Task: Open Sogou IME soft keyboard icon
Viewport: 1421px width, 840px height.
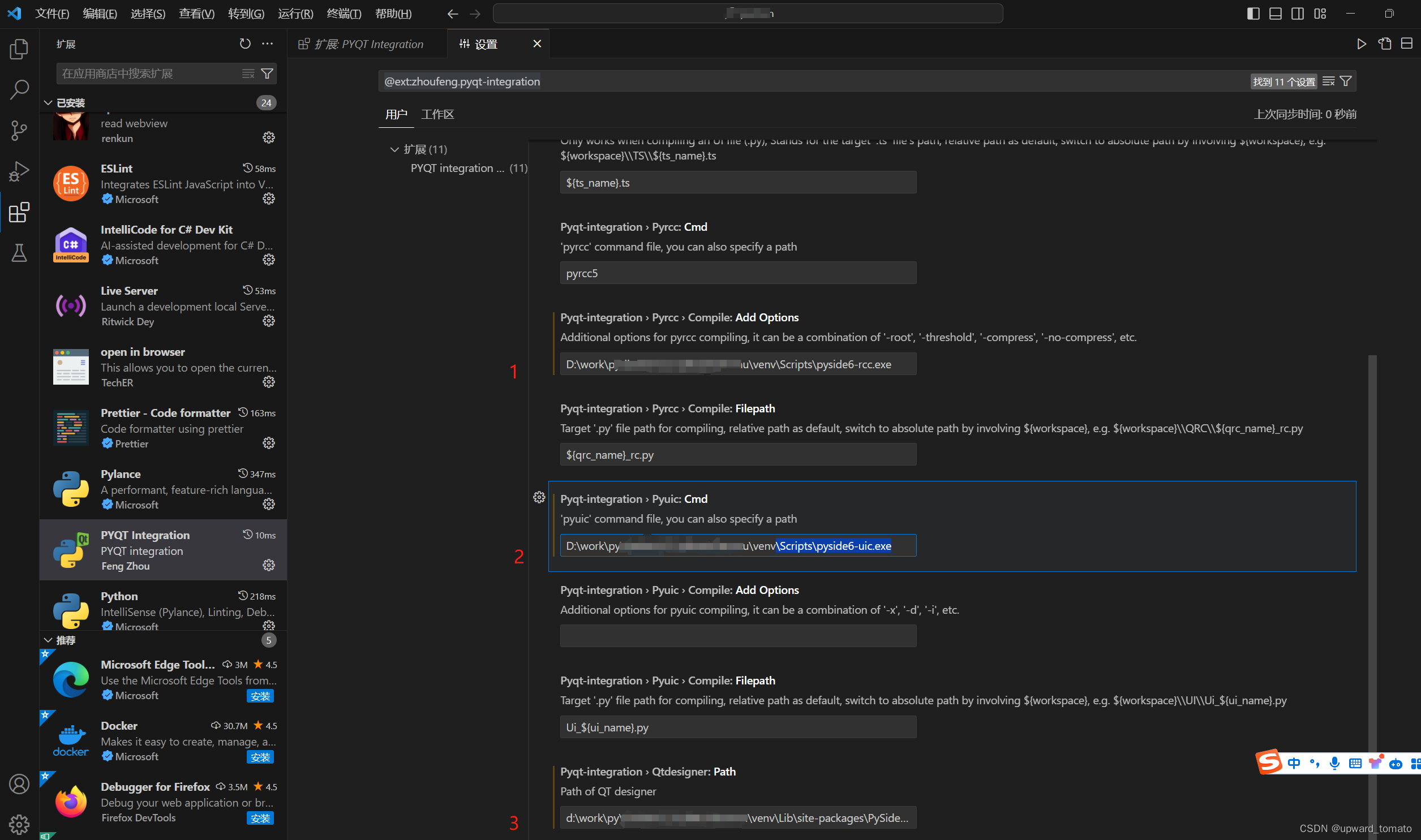Action: click(x=1355, y=763)
